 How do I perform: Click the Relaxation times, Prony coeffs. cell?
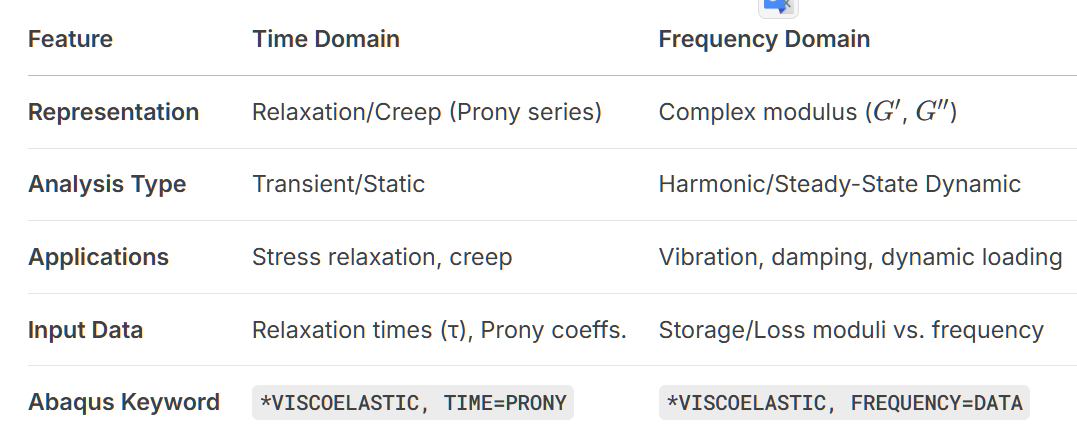pyautogui.click(x=439, y=330)
